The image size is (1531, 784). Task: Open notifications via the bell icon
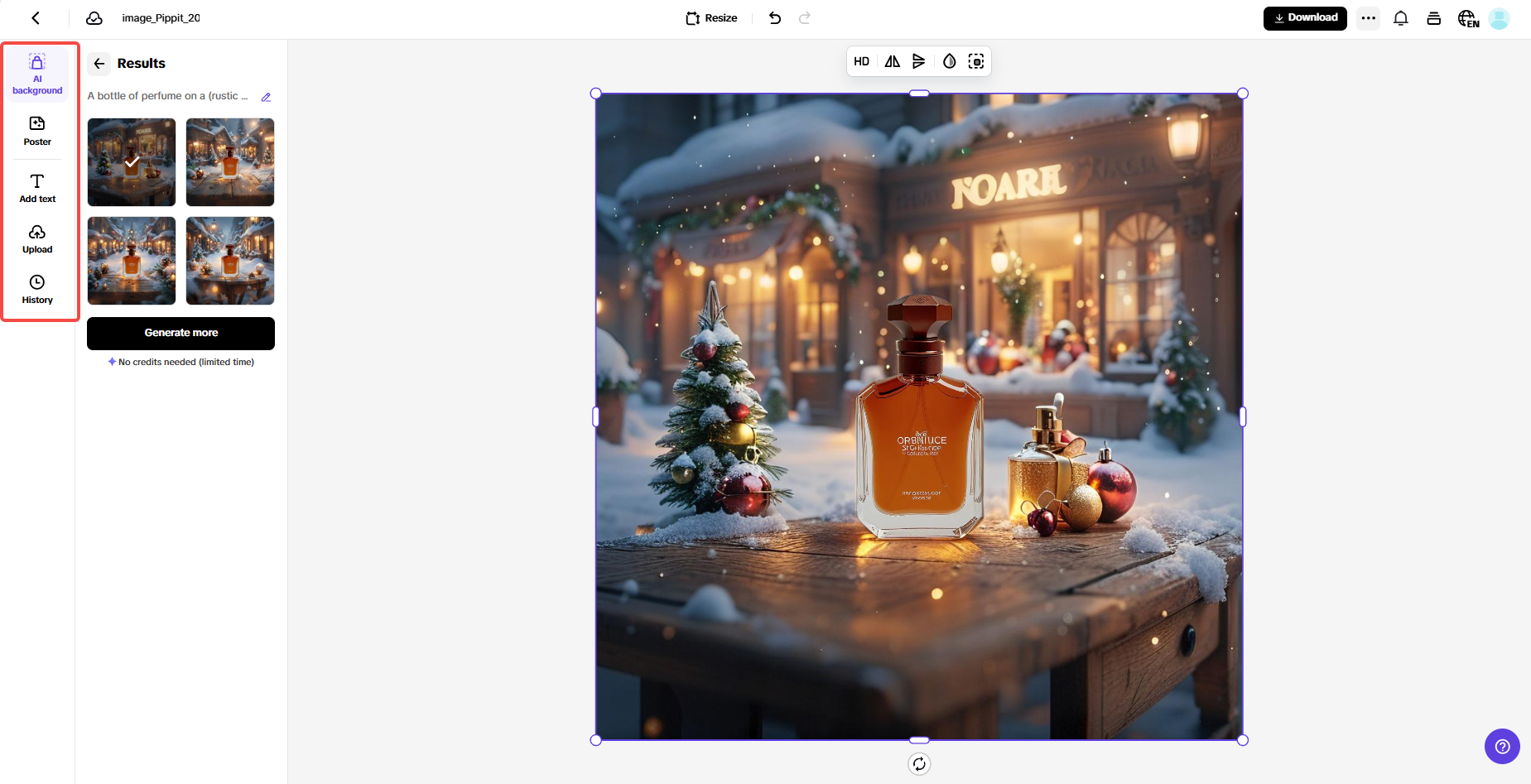tap(1401, 17)
